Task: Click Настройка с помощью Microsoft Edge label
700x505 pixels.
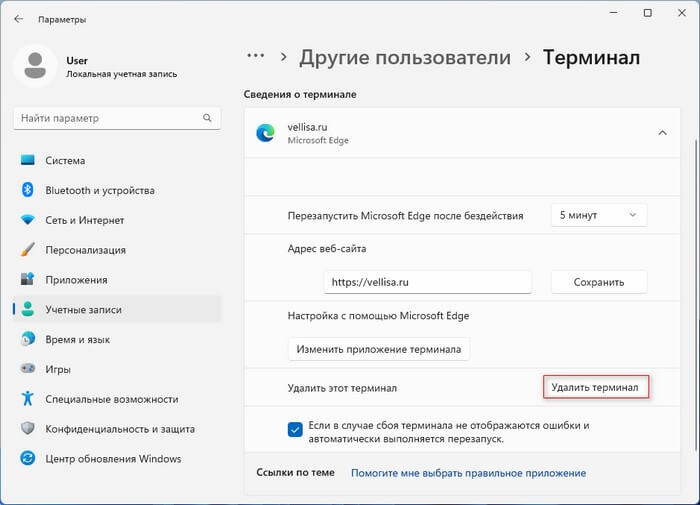Action: point(378,316)
